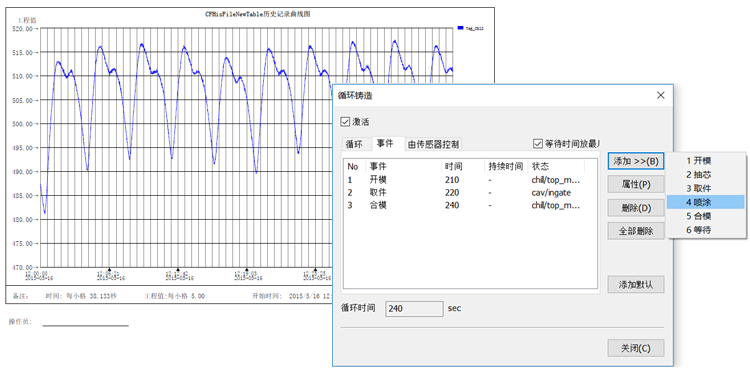The height and width of the screenshot is (372, 750).
Task: Select the 事件 tab
Action: pos(385,143)
